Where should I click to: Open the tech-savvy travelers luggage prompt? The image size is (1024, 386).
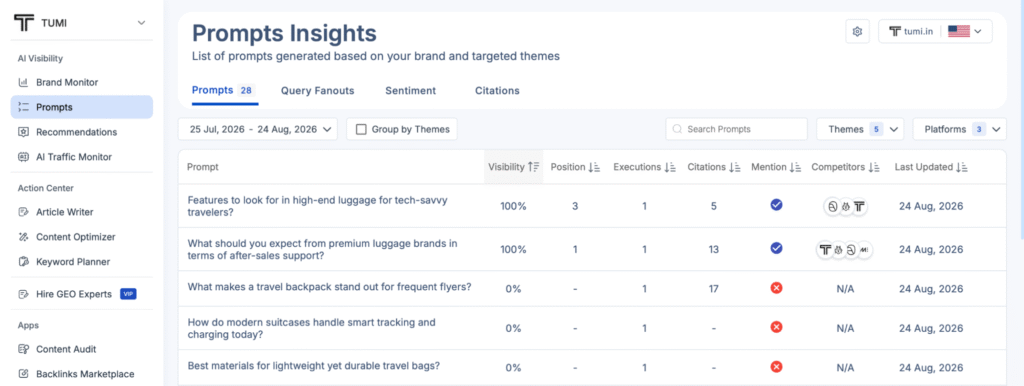(317, 206)
